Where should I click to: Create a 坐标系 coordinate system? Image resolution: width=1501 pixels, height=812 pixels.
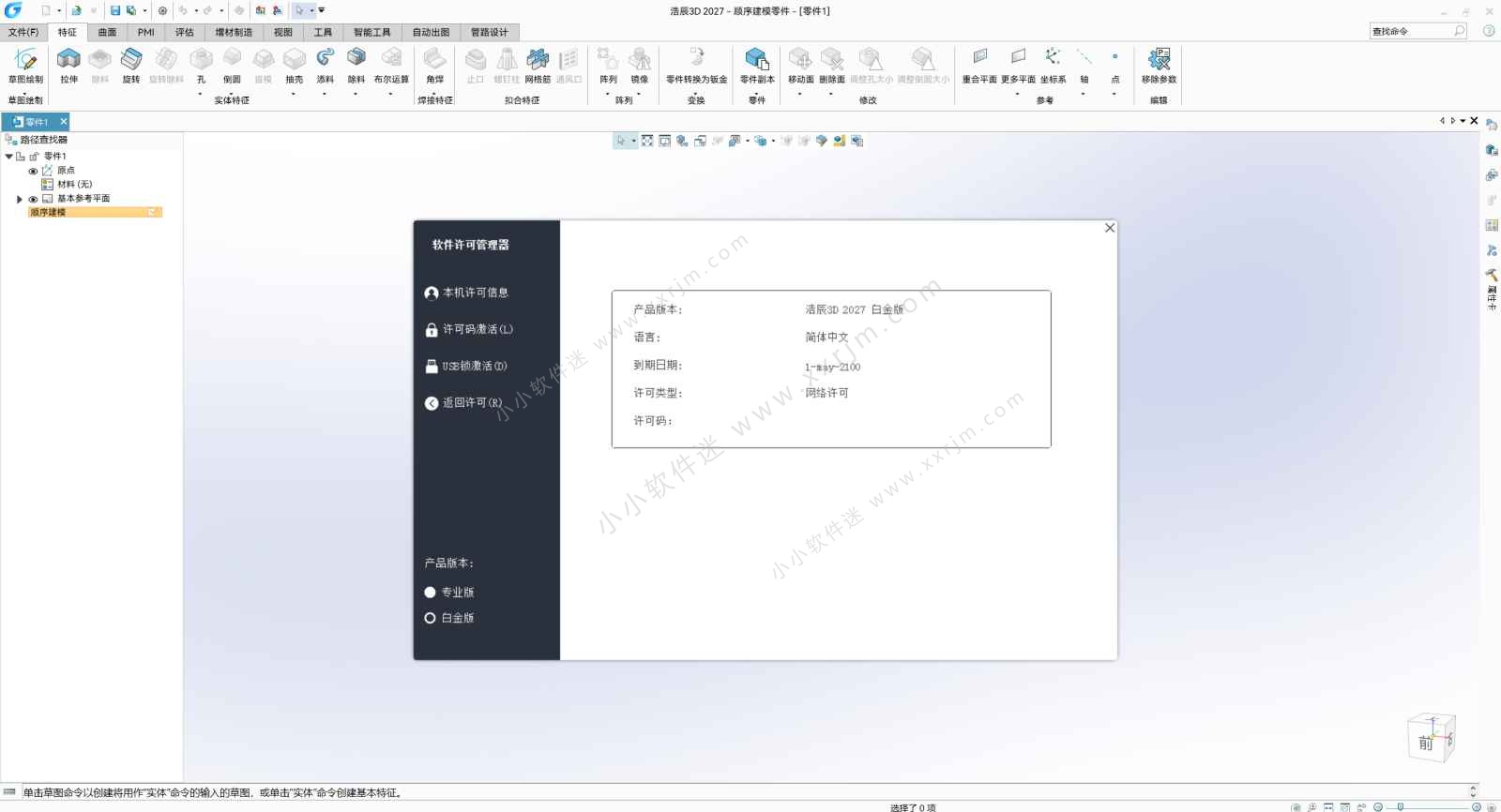coord(1053,65)
